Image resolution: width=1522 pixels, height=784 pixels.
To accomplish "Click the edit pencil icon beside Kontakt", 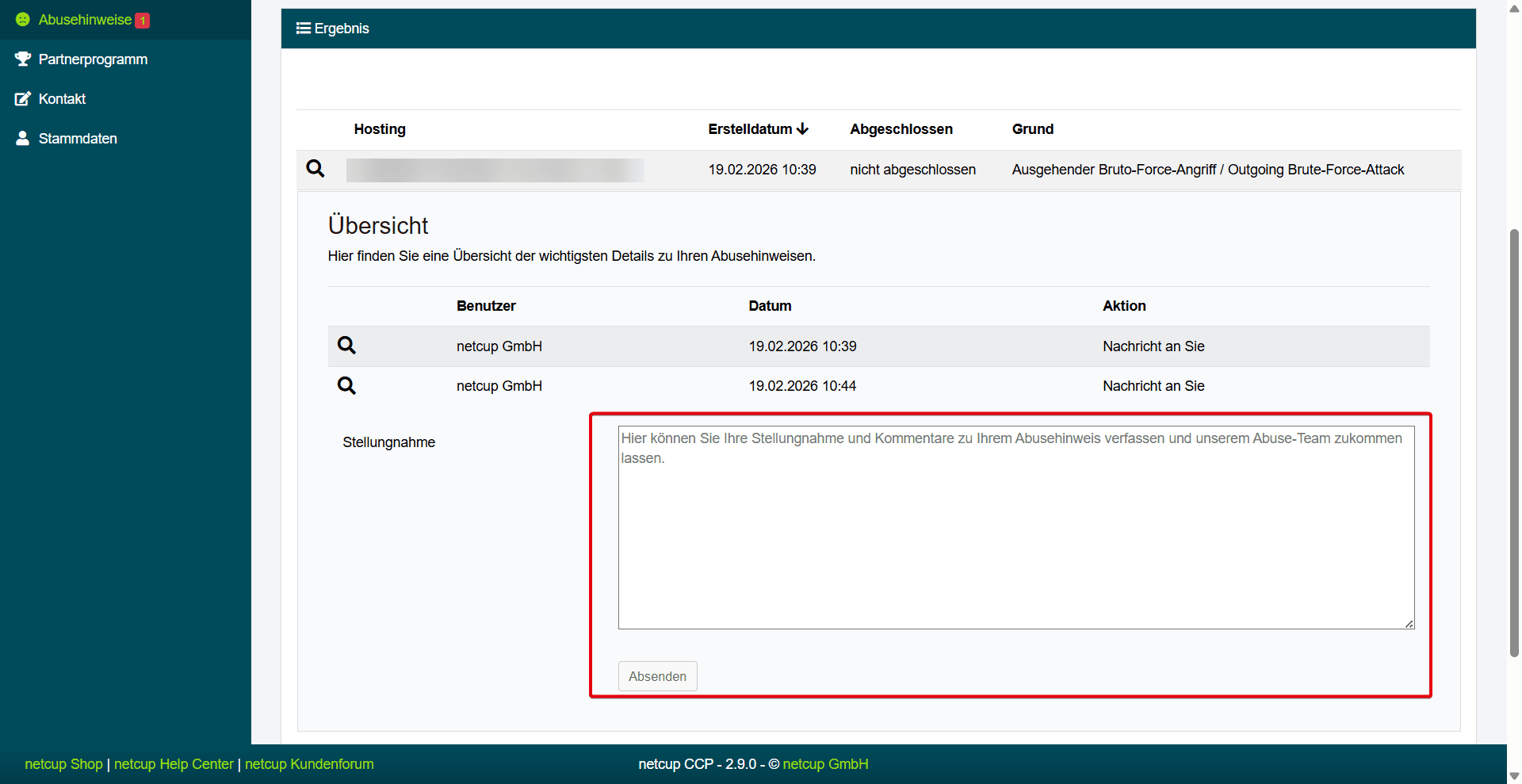I will [23, 99].
